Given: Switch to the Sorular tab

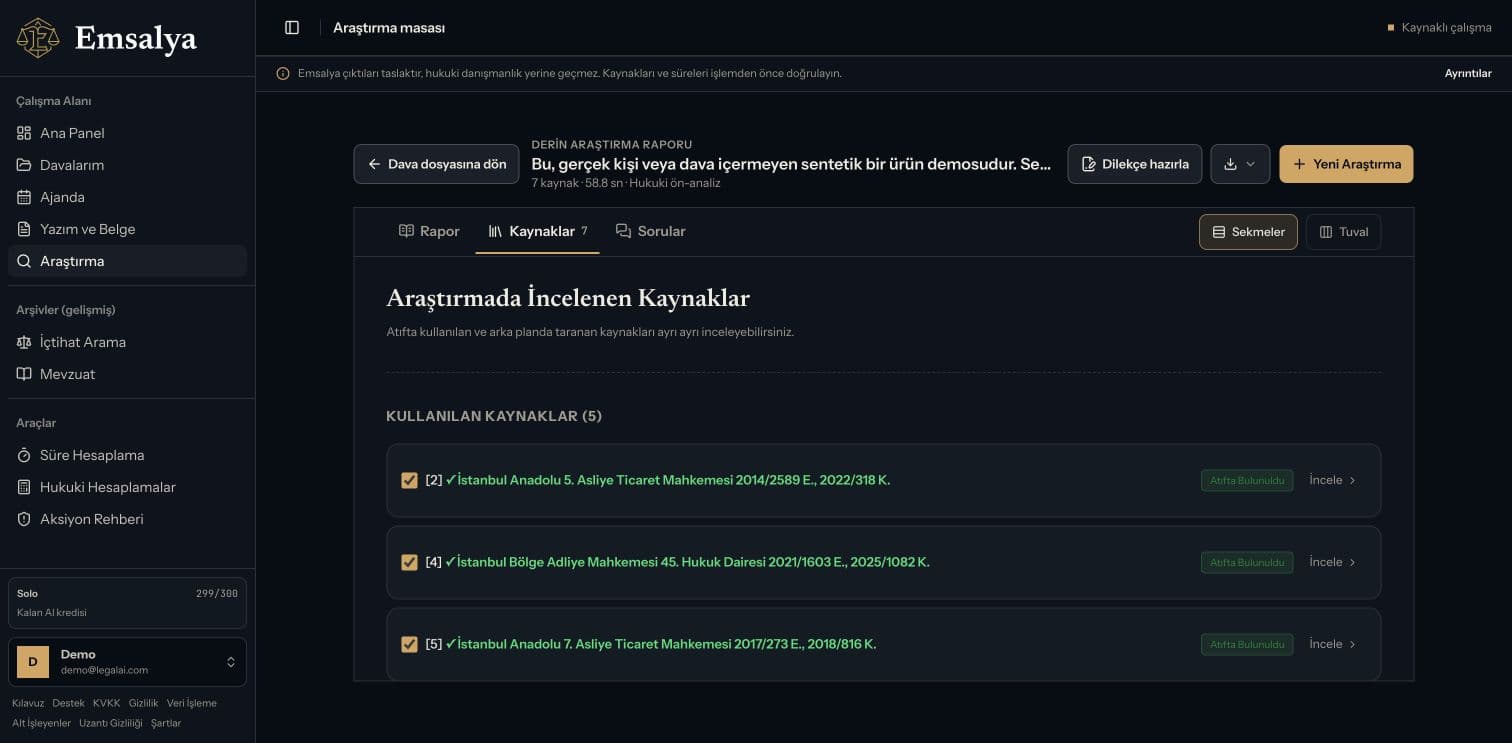Looking at the screenshot, I should [x=651, y=231].
